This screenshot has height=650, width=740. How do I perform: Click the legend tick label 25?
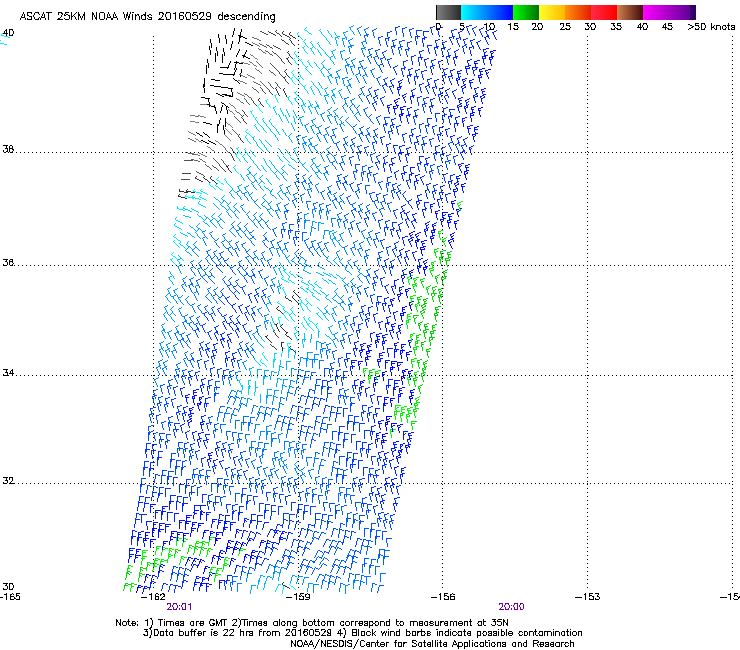coord(565,26)
